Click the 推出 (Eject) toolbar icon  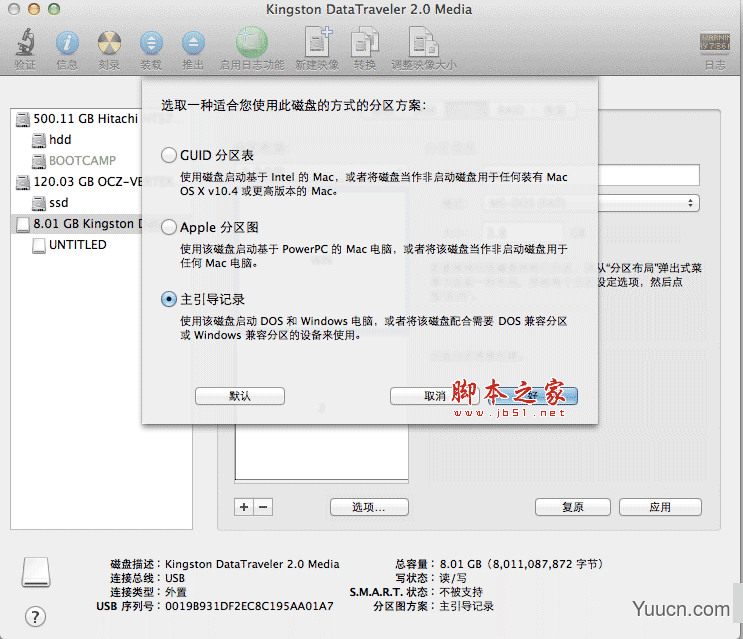point(193,43)
